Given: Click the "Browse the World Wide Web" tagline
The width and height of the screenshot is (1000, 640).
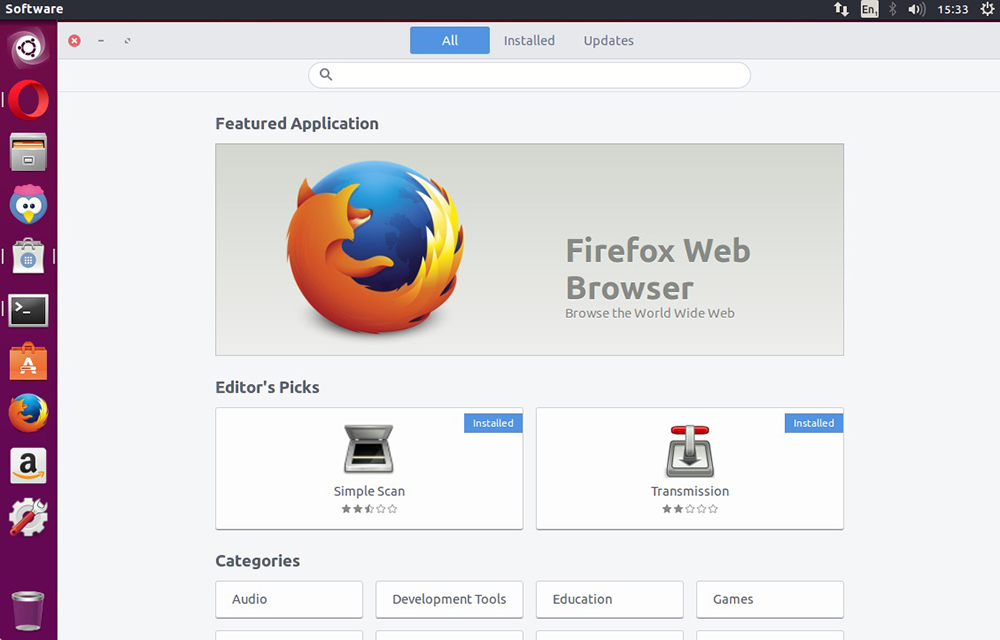Looking at the screenshot, I should 650,313.
